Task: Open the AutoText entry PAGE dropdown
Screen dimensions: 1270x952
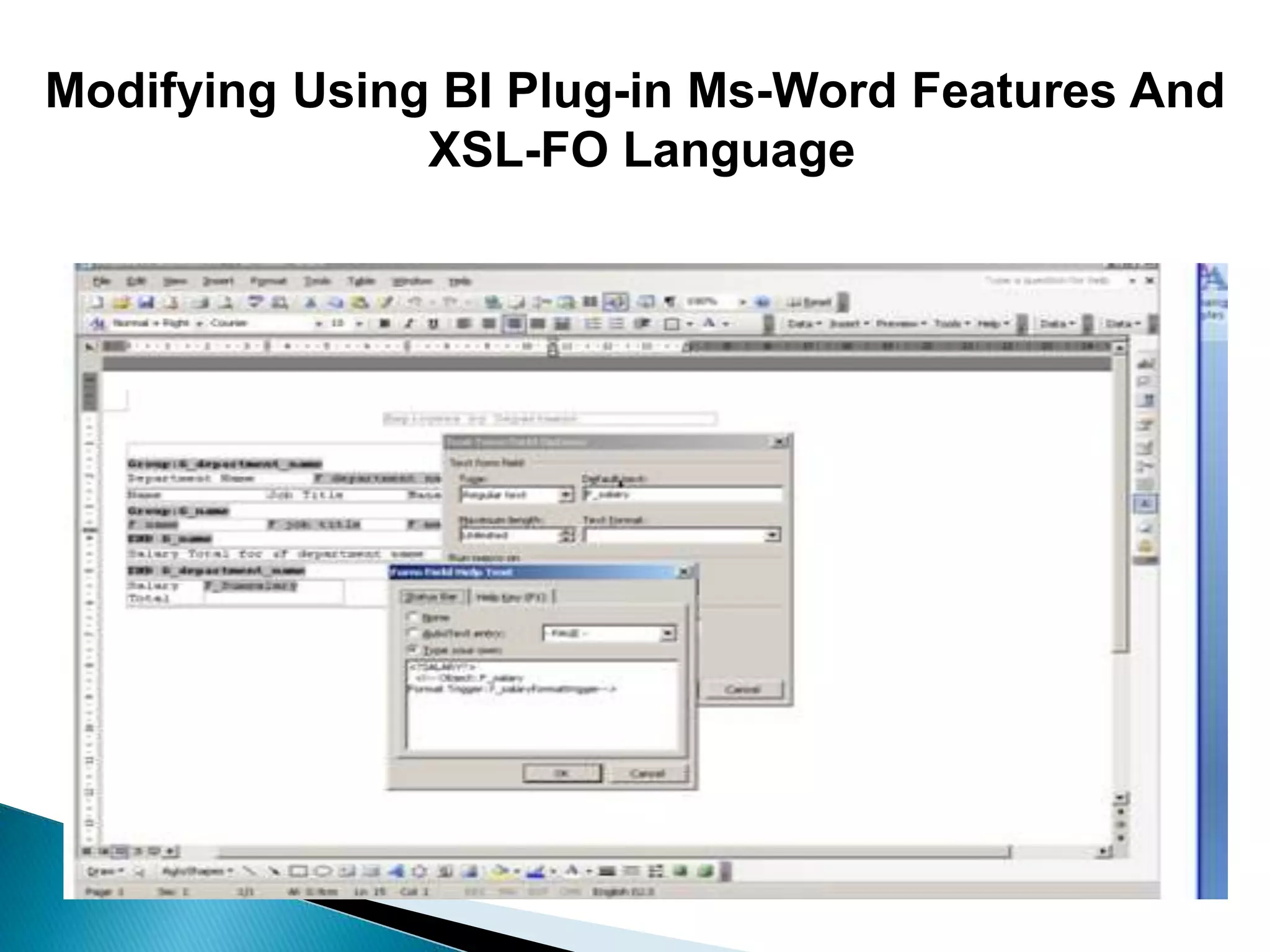Action: point(667,633)
